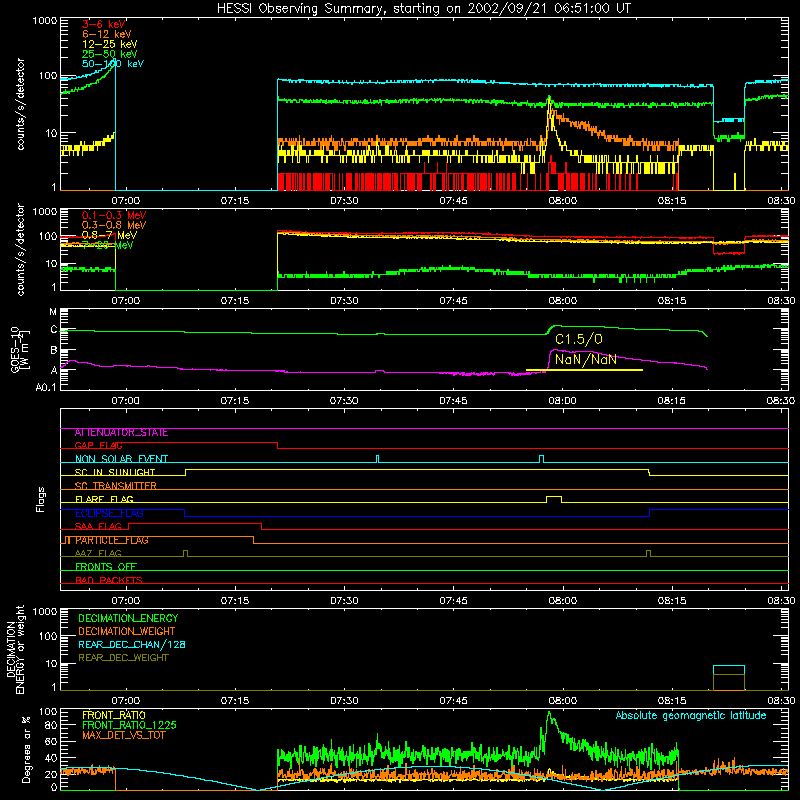The width and height of the screenshot is (800, 800).
Task: Click the MAX_DET_VS_TOT legend label
Action: [123, 735]
